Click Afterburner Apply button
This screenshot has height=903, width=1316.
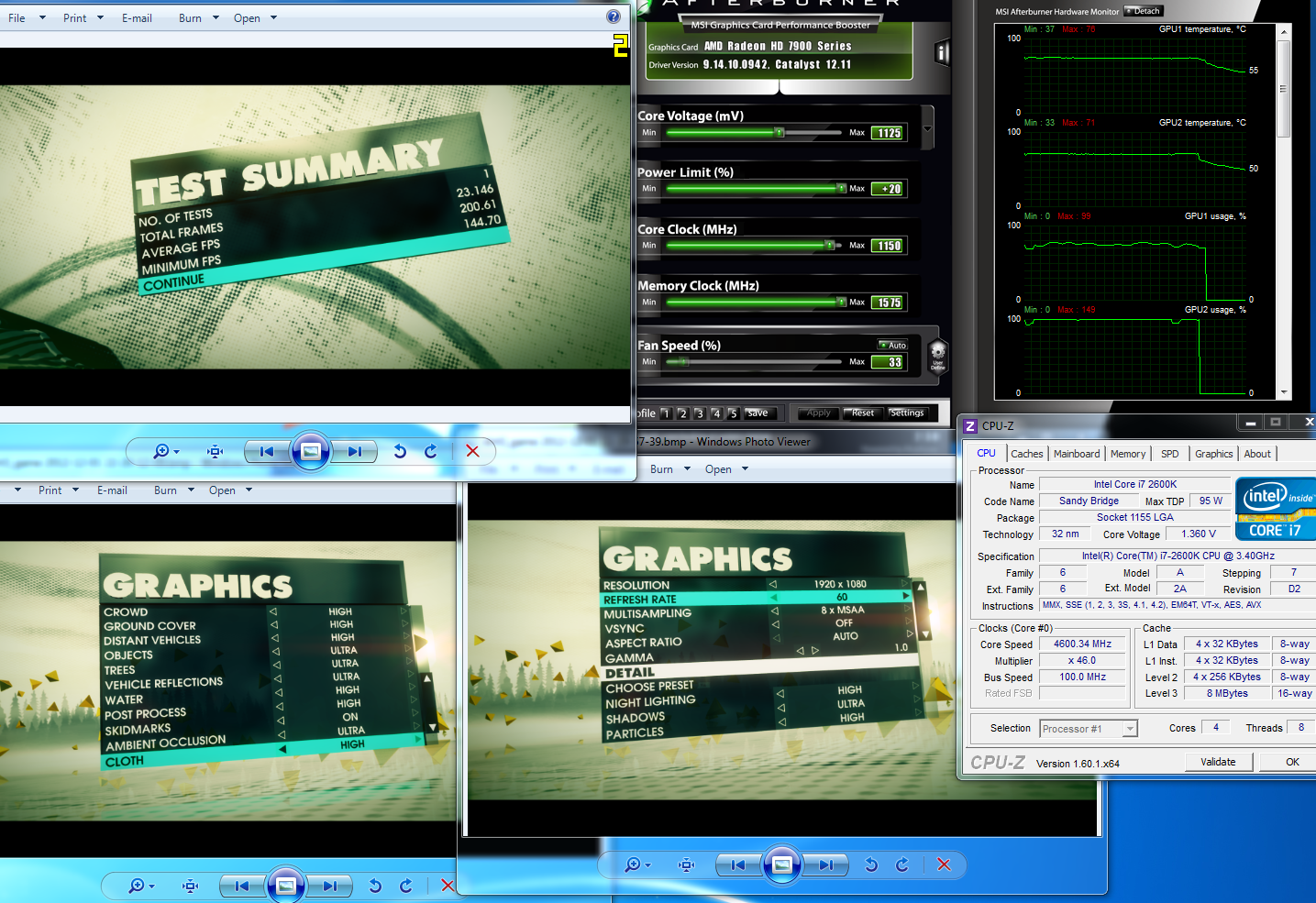pyautogui.click(x=819, y=413)
